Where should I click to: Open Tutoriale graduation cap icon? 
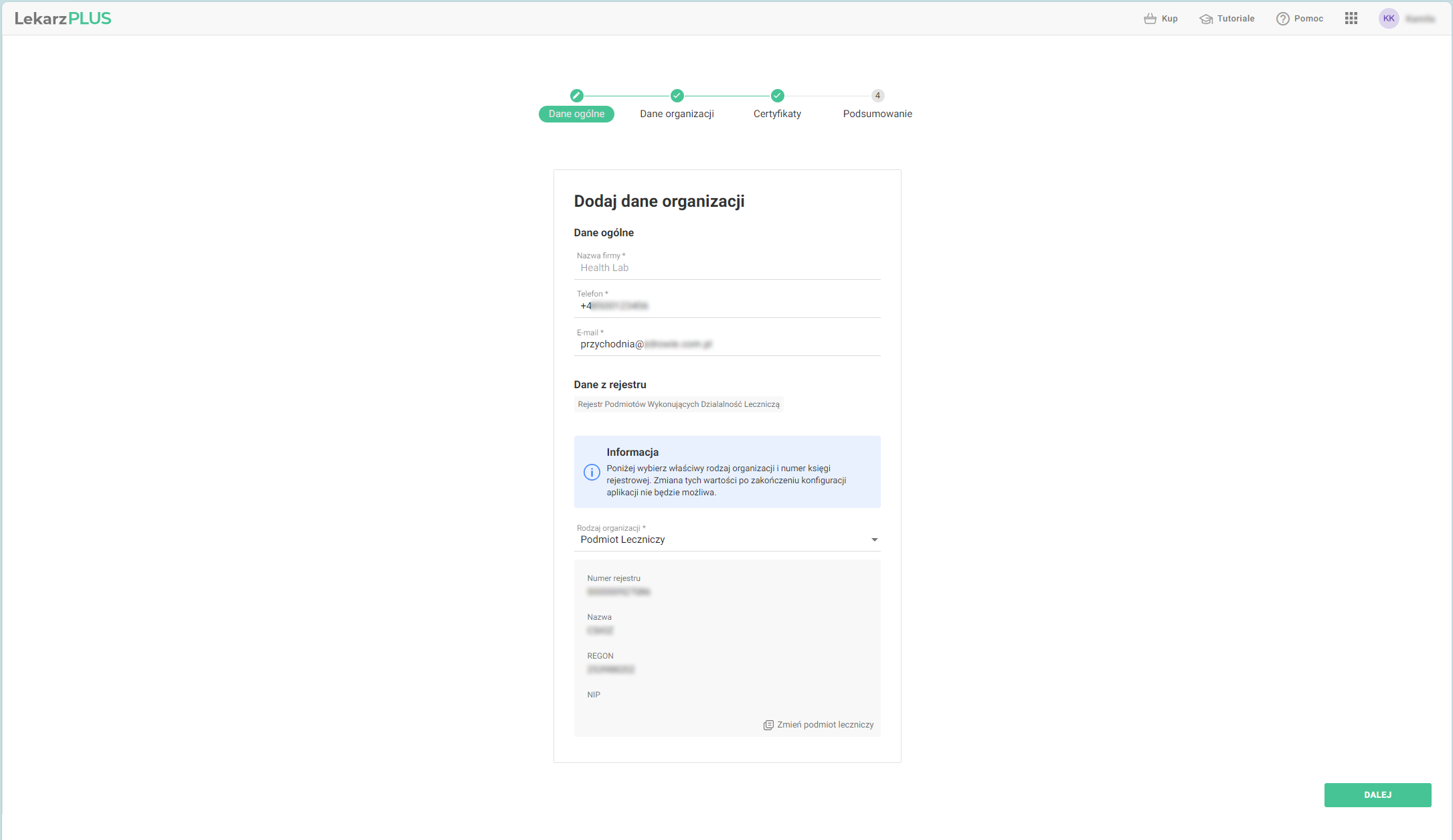(1206, 19)
